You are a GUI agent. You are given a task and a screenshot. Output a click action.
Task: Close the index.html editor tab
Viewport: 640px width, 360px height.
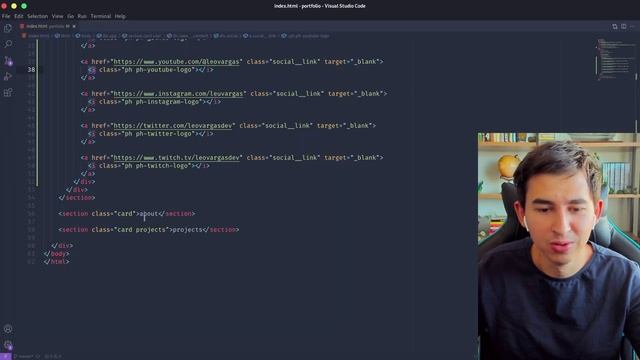click(x=74, y=26)
